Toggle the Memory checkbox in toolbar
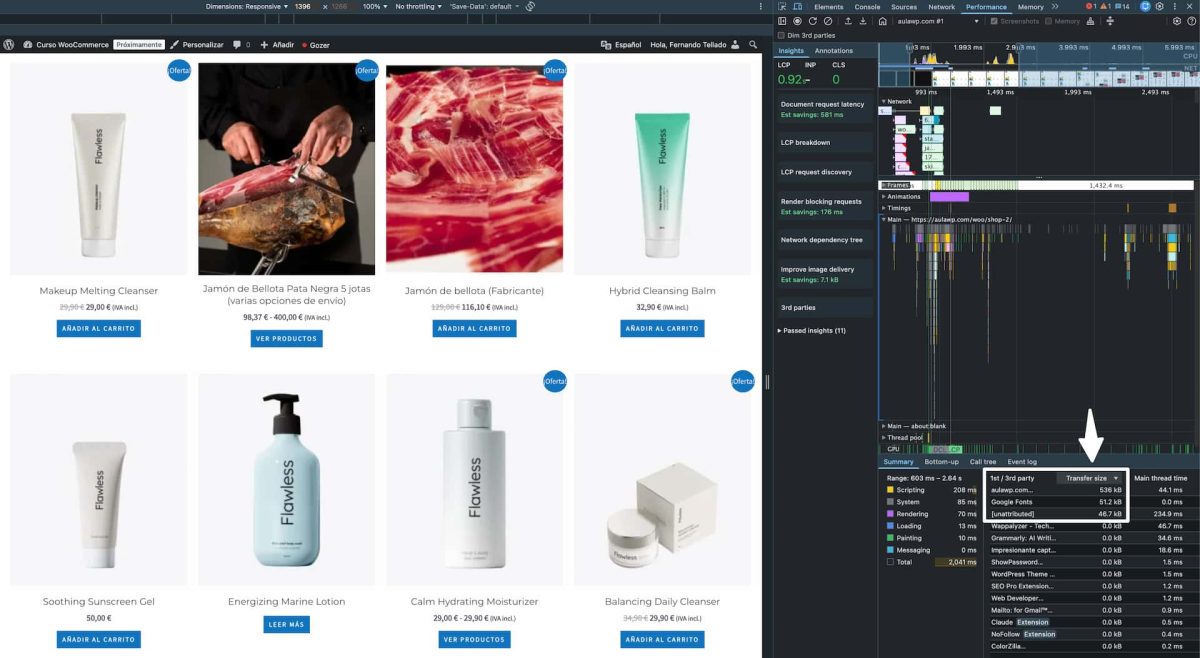The image size is (1200, 658). point(1048,21)
